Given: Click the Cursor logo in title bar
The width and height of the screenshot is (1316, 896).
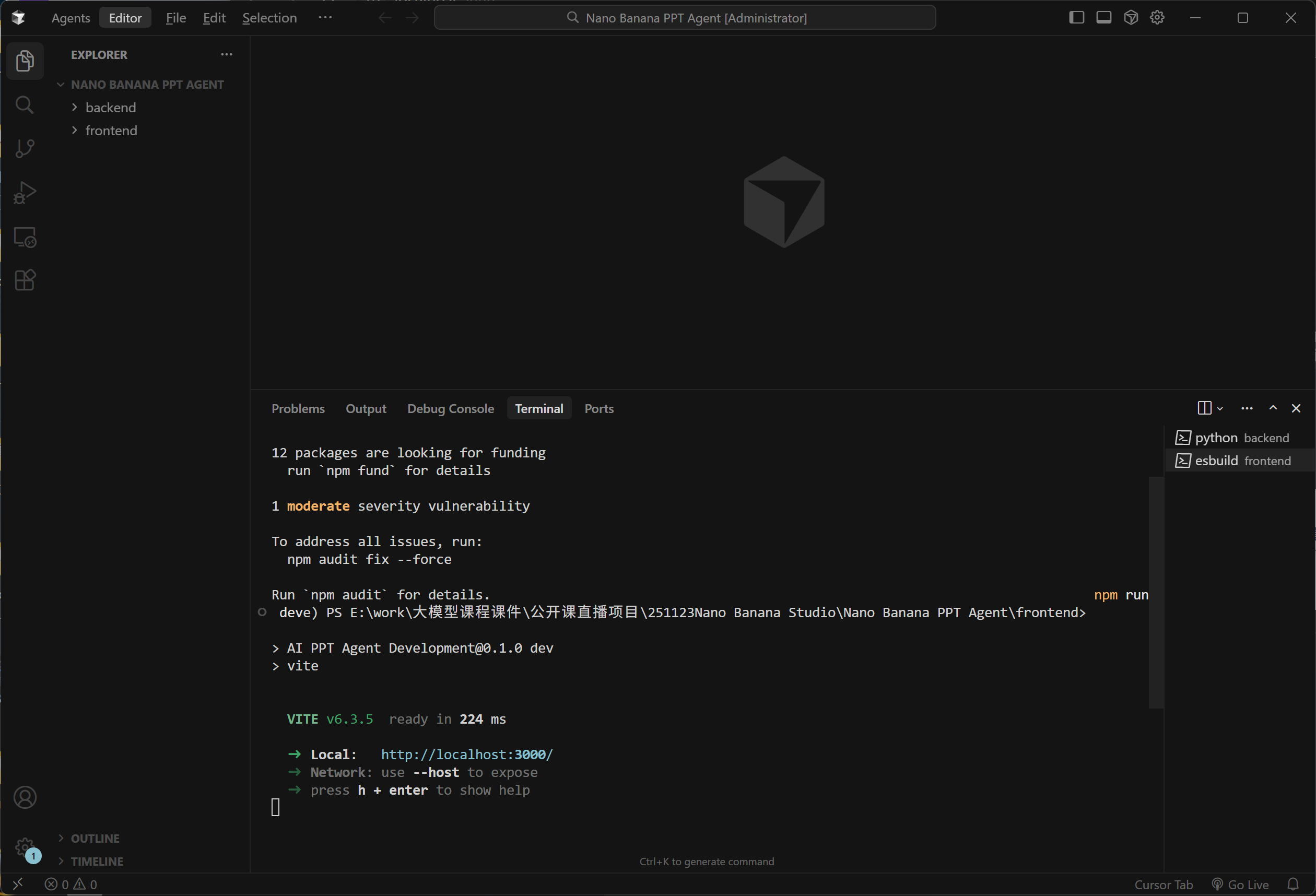Looking at the screenshot, I should (x=19, y=18).
